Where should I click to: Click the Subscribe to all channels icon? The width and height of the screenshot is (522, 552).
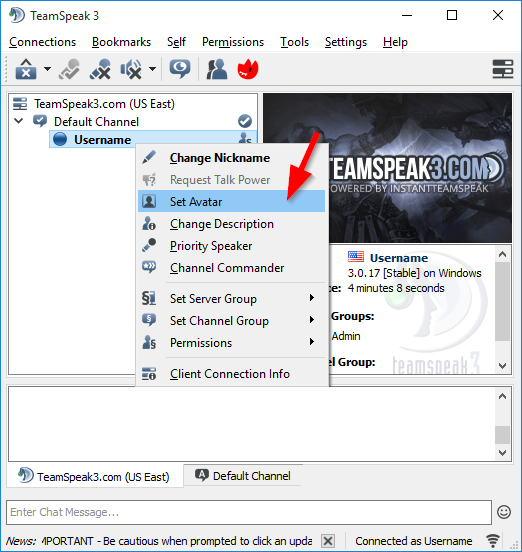(x=69, y=69)
